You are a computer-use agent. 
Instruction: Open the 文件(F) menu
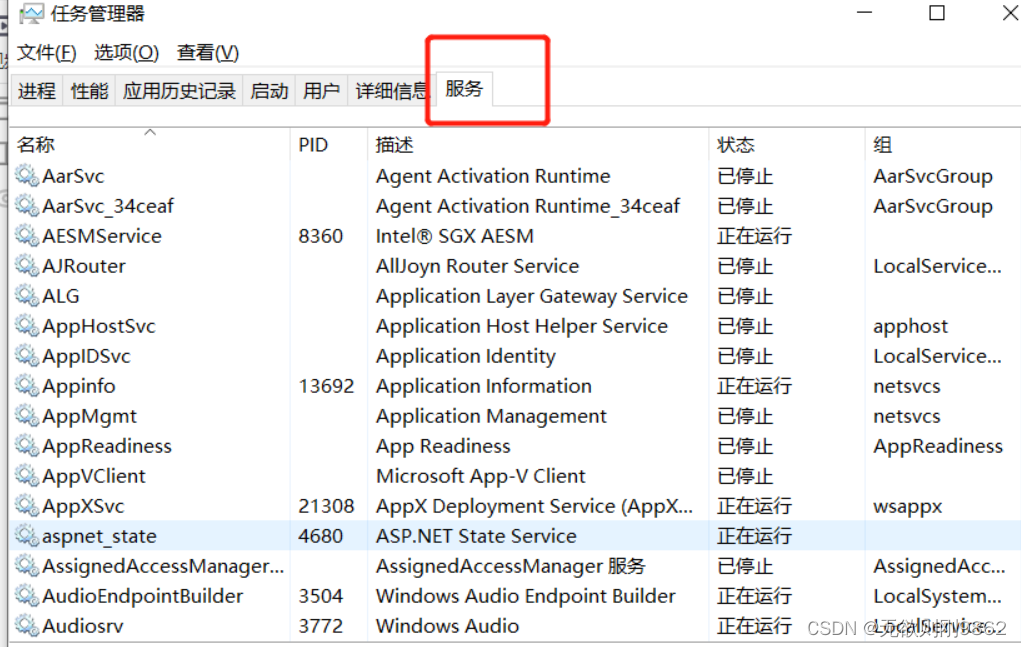tap(46, 52)
